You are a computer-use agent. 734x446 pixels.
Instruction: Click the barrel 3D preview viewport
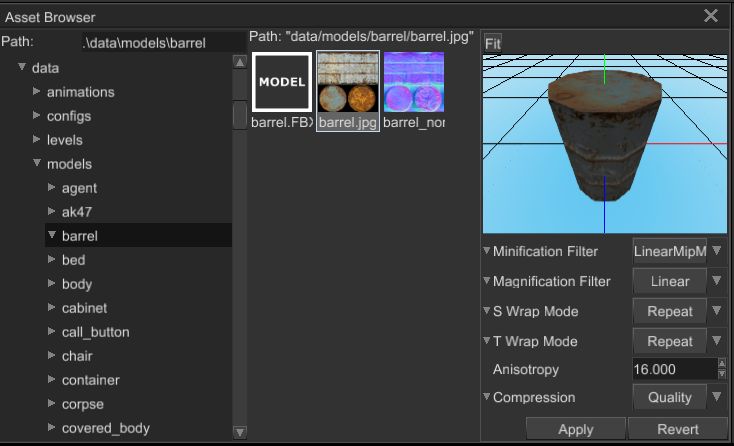(605, 144)
